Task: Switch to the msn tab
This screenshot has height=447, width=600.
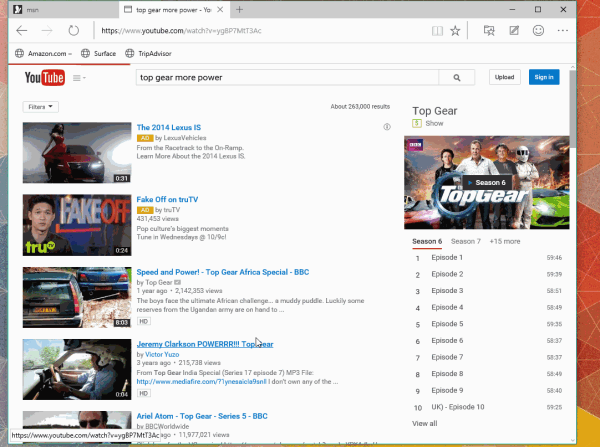Action: point(63,10)
